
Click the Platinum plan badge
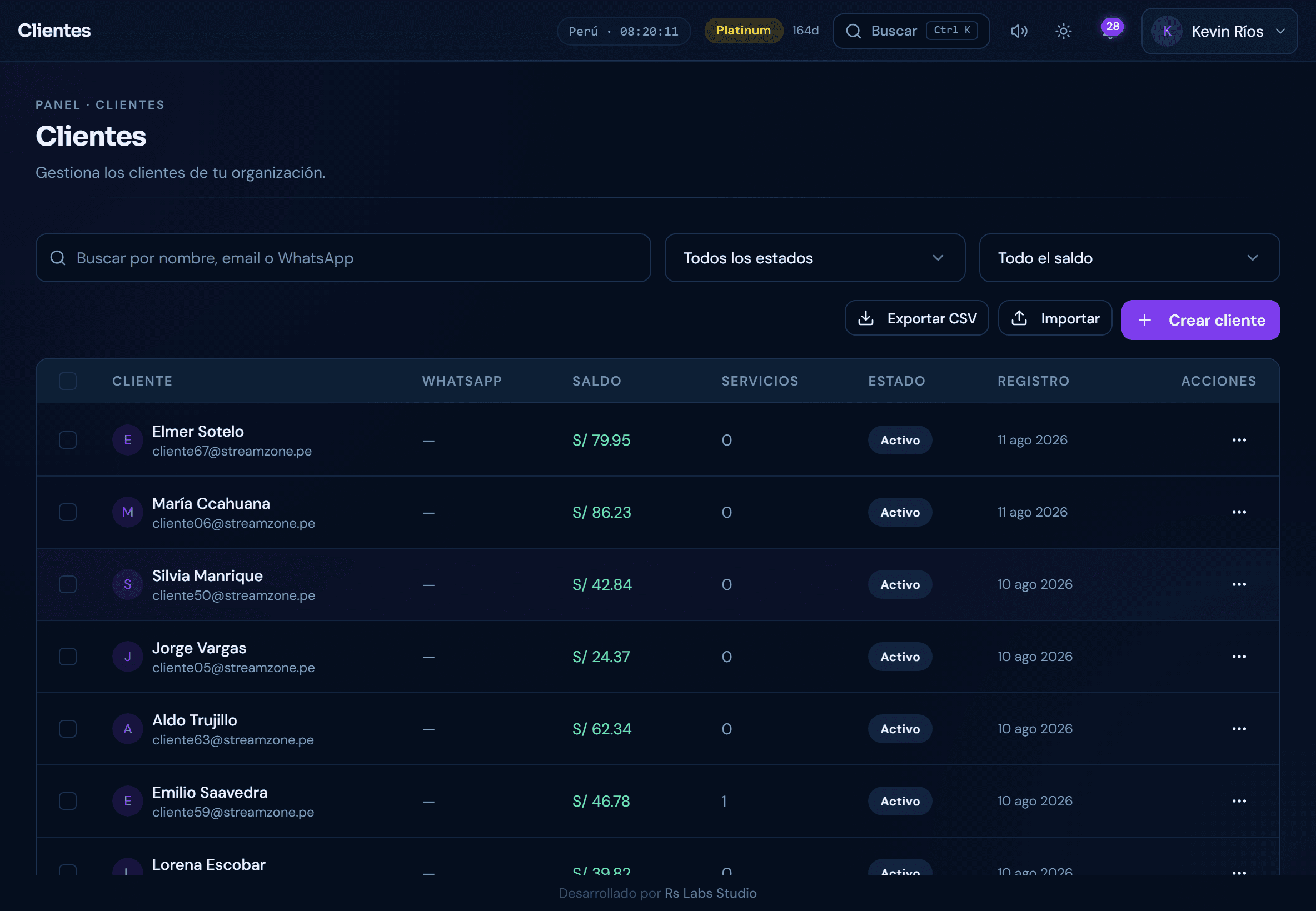tap(744, 31)
